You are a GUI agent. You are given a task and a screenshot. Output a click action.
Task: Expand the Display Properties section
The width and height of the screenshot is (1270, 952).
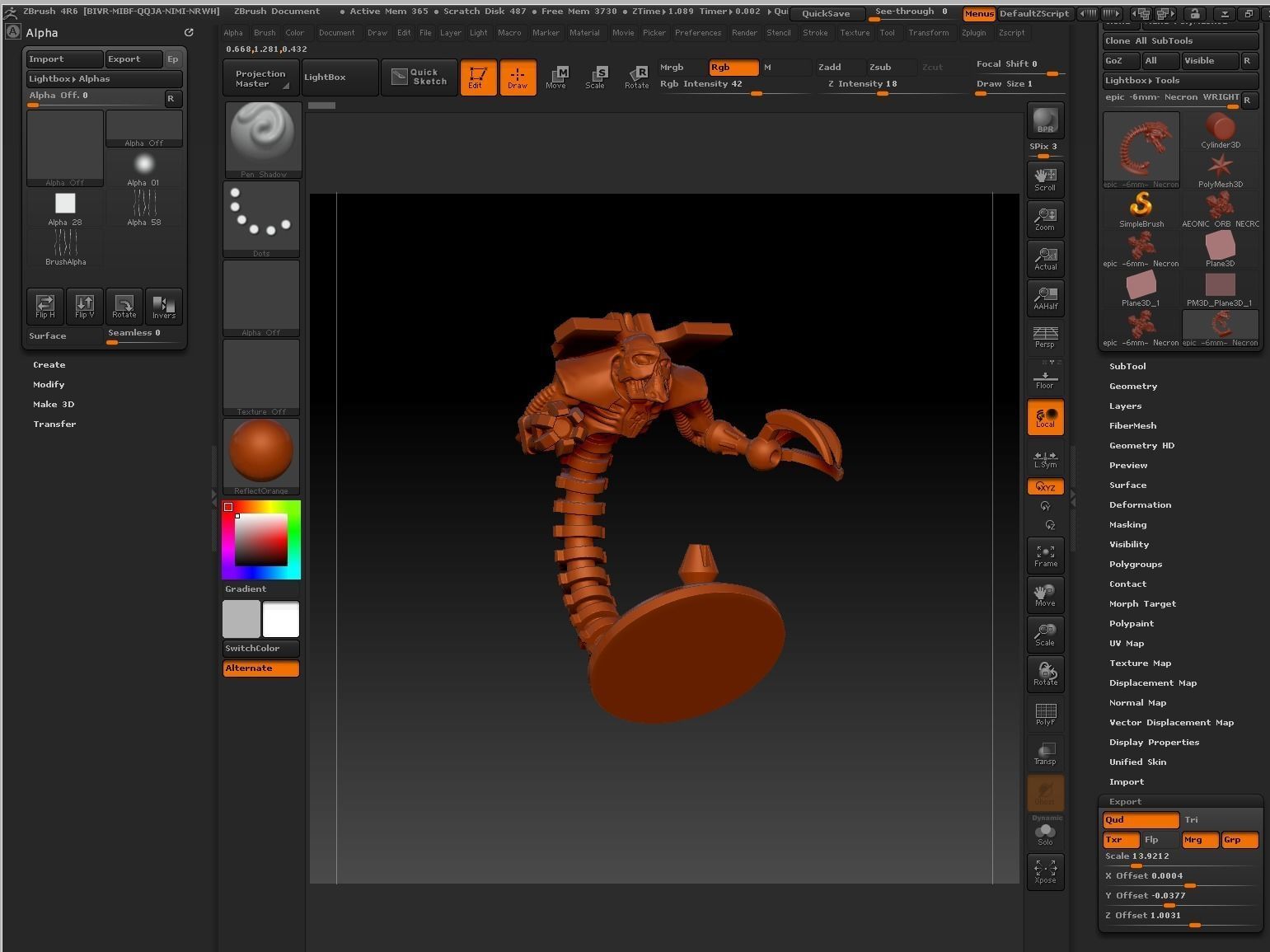[1154, 743]
